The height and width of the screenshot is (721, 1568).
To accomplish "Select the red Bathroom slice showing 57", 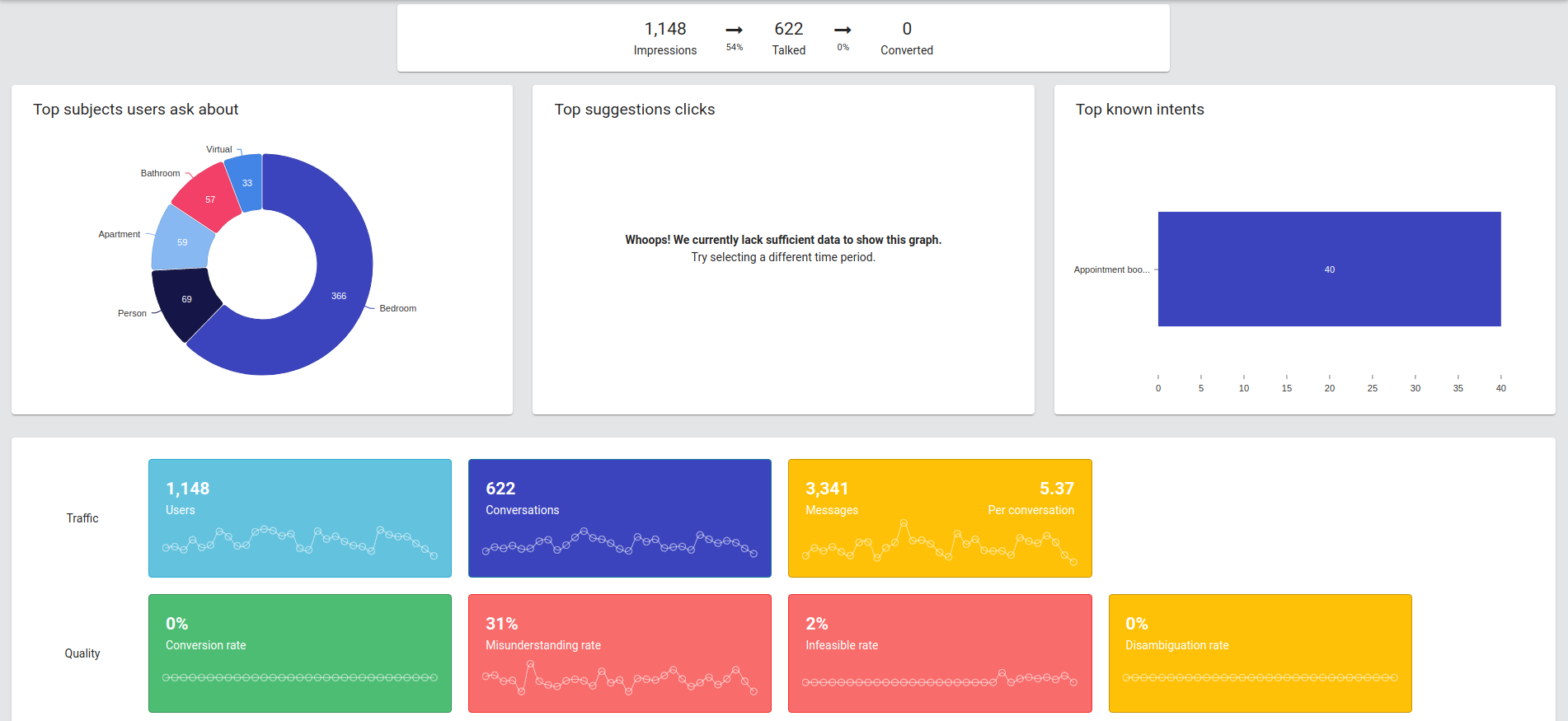I will (x=209, y=199).
